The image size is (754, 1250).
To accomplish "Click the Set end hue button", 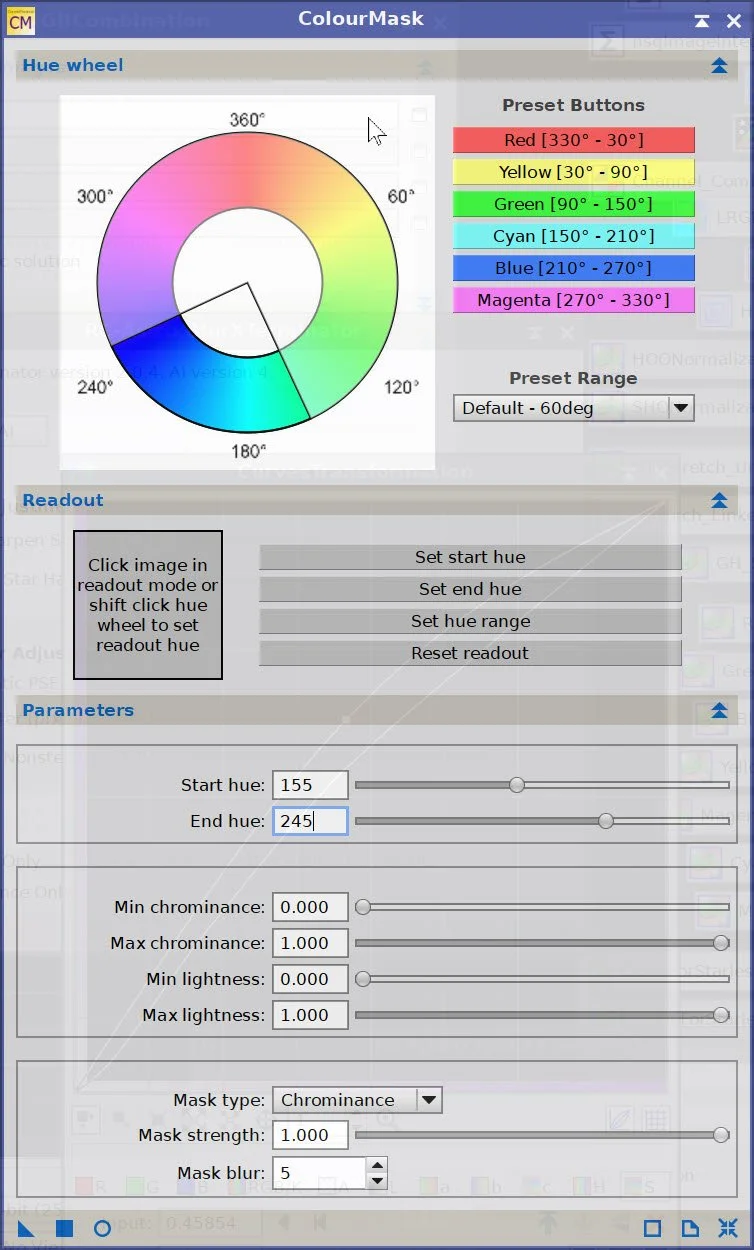I will (470, 589).
